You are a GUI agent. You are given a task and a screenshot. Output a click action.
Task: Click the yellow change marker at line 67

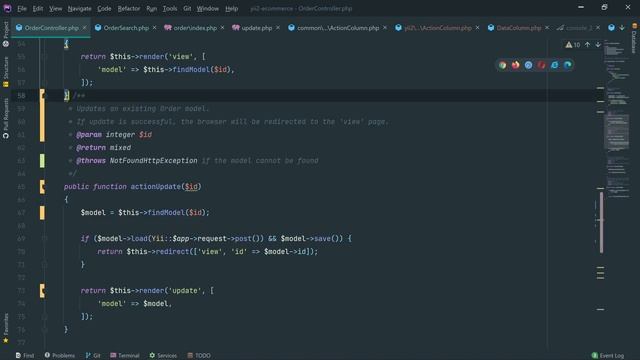point(42,213)
